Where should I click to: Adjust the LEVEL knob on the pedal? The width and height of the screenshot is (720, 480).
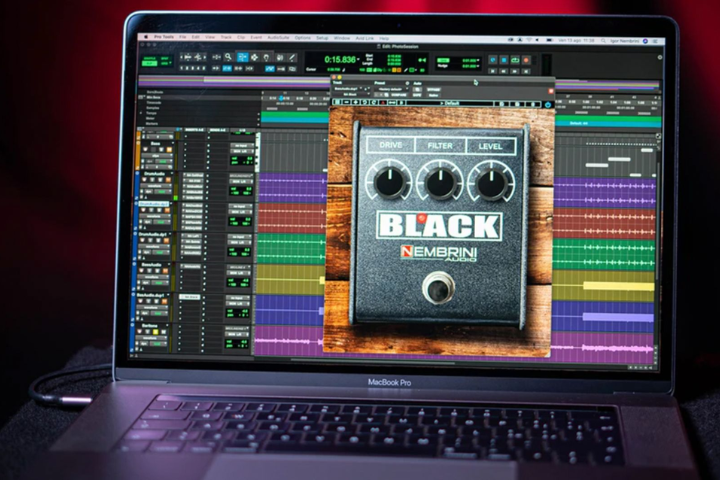click(x=490, y=182)
